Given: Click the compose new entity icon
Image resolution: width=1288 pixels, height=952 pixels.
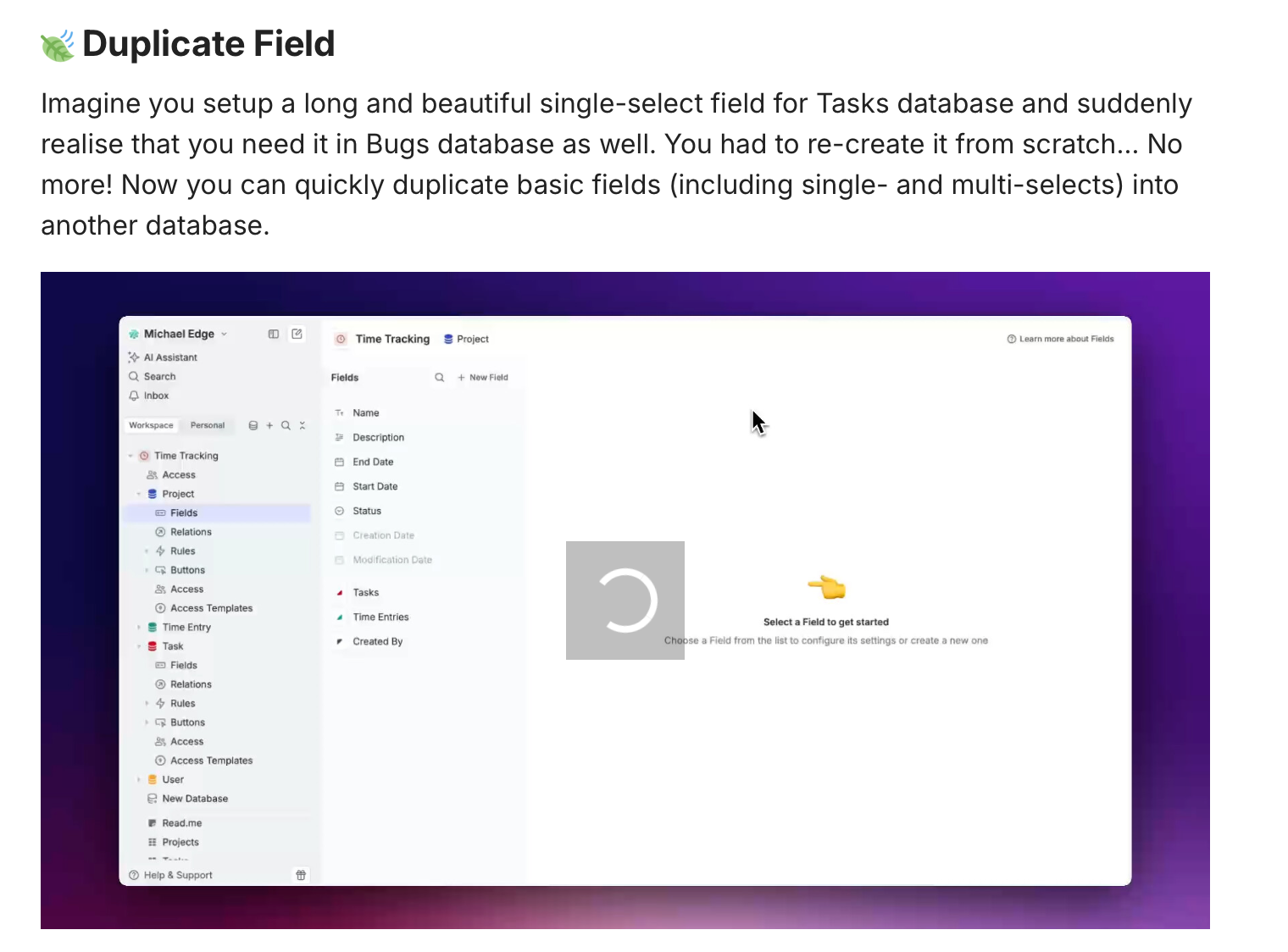Looking at the screenshot, I should click(297, 334).
